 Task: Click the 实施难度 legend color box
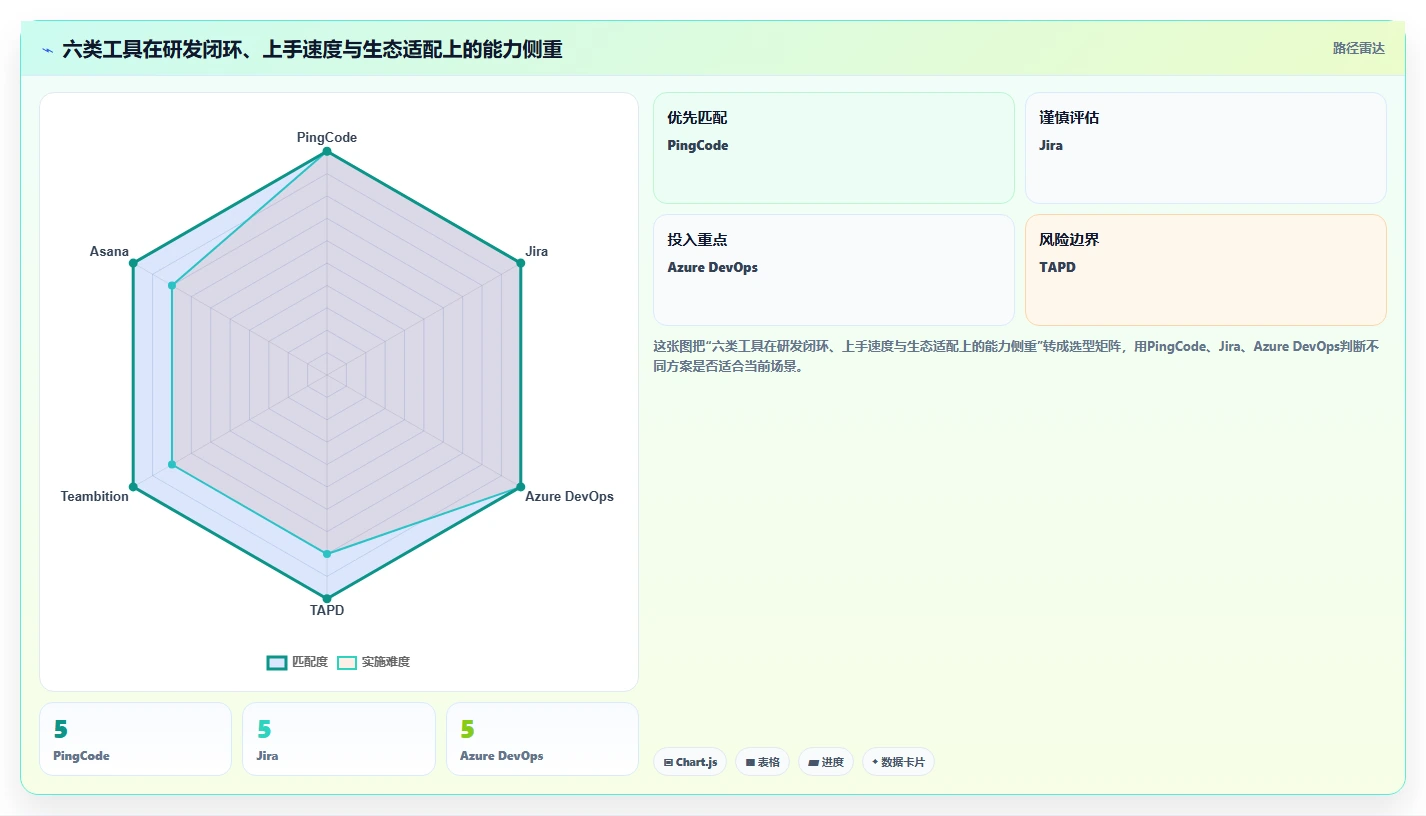347,662
